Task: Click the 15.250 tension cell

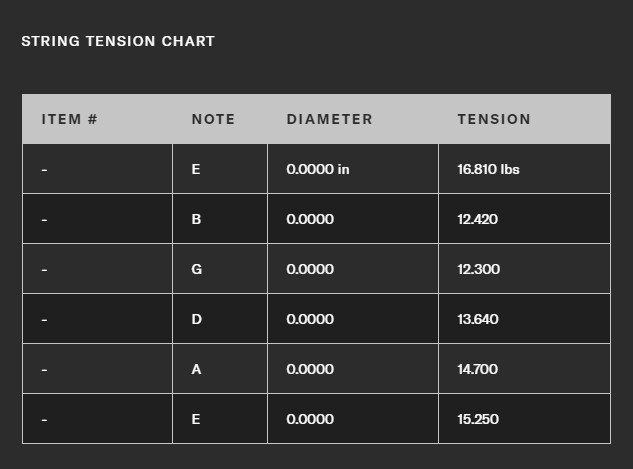Action: coord(478,419)
